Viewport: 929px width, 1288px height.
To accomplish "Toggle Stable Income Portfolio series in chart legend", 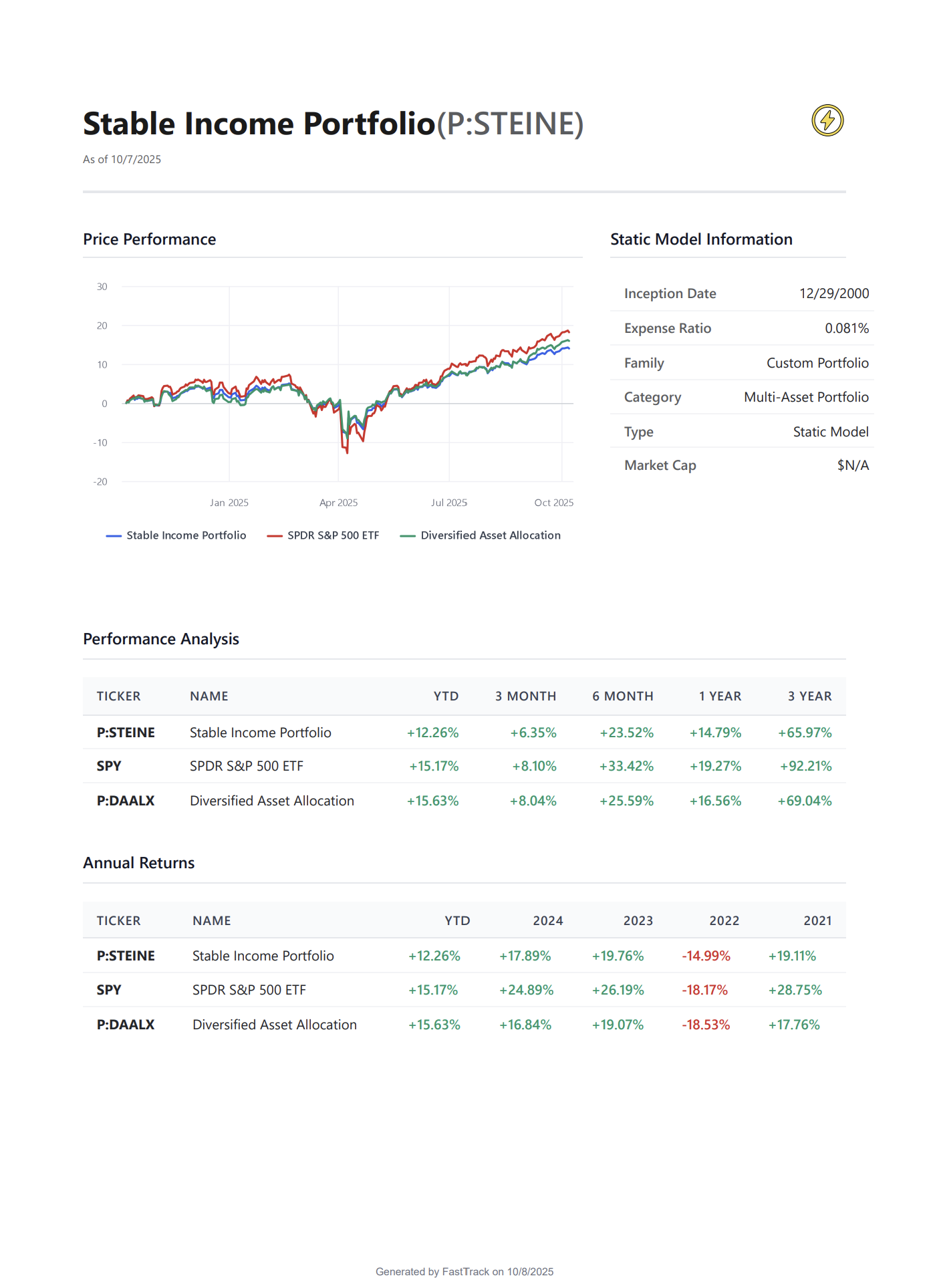I will (x=186, y=535).
